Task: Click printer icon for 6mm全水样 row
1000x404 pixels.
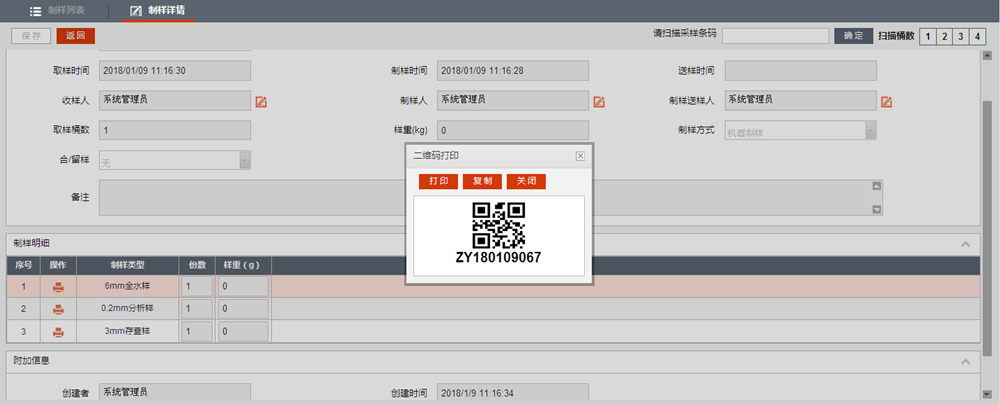Action: [58, 287]
